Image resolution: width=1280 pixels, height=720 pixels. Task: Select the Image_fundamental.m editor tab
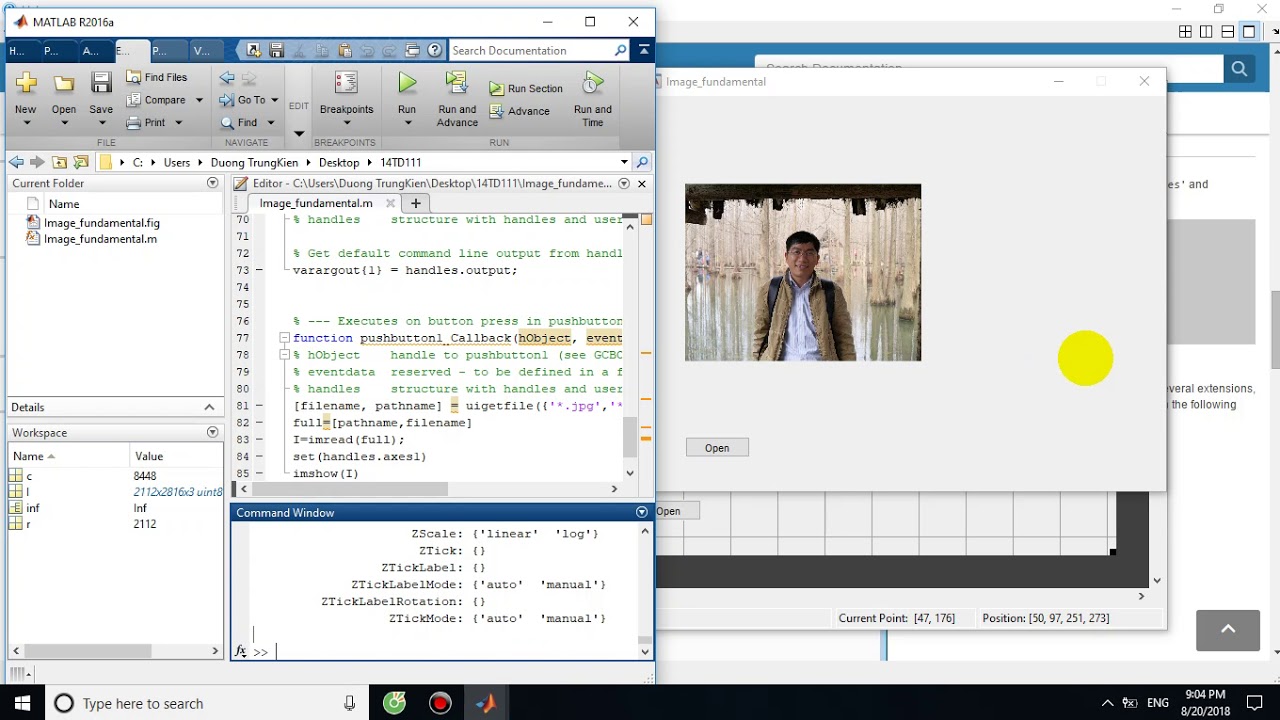point(316,203)
